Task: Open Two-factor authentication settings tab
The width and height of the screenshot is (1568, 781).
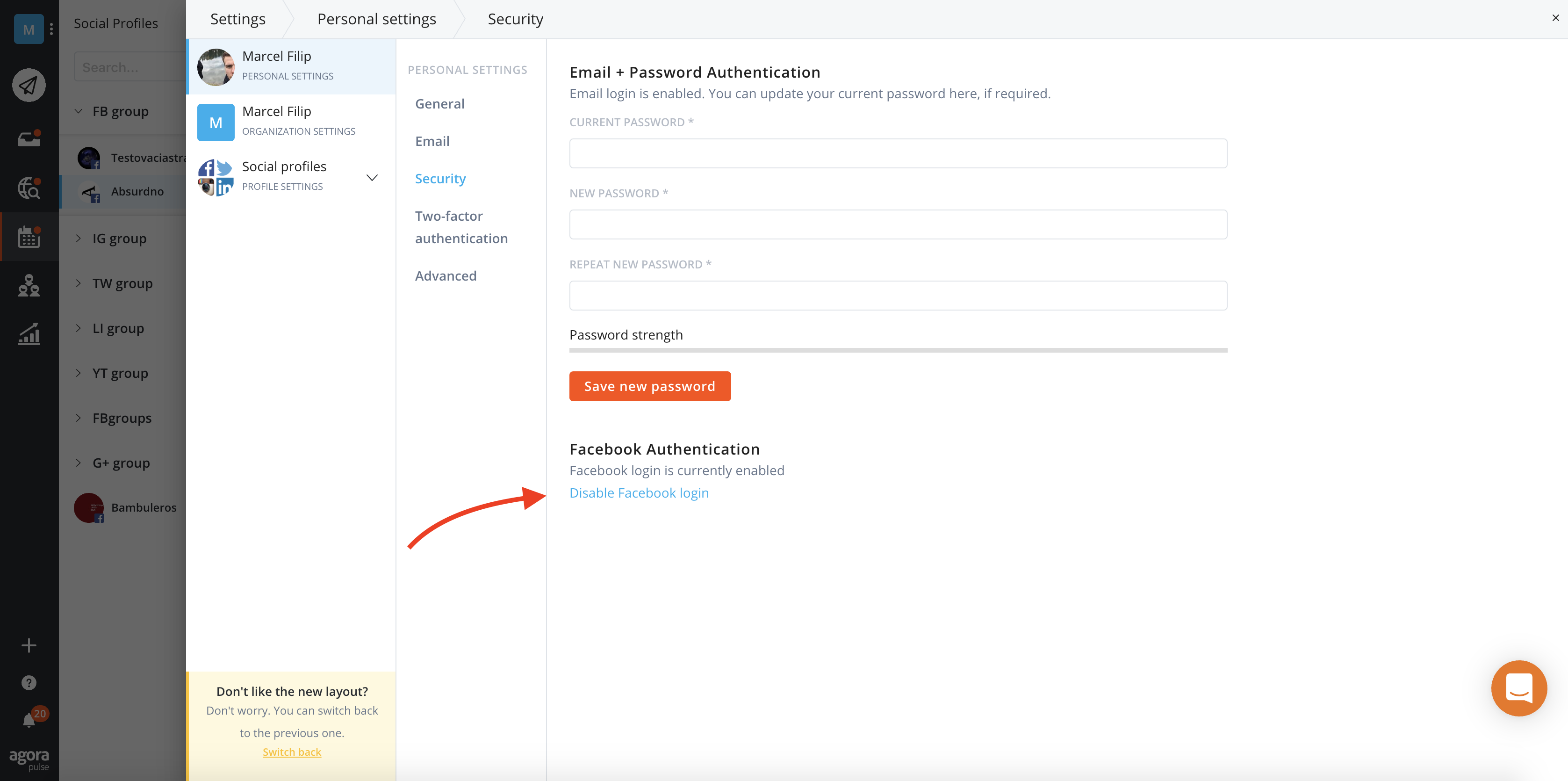Action: pos(461,227)
